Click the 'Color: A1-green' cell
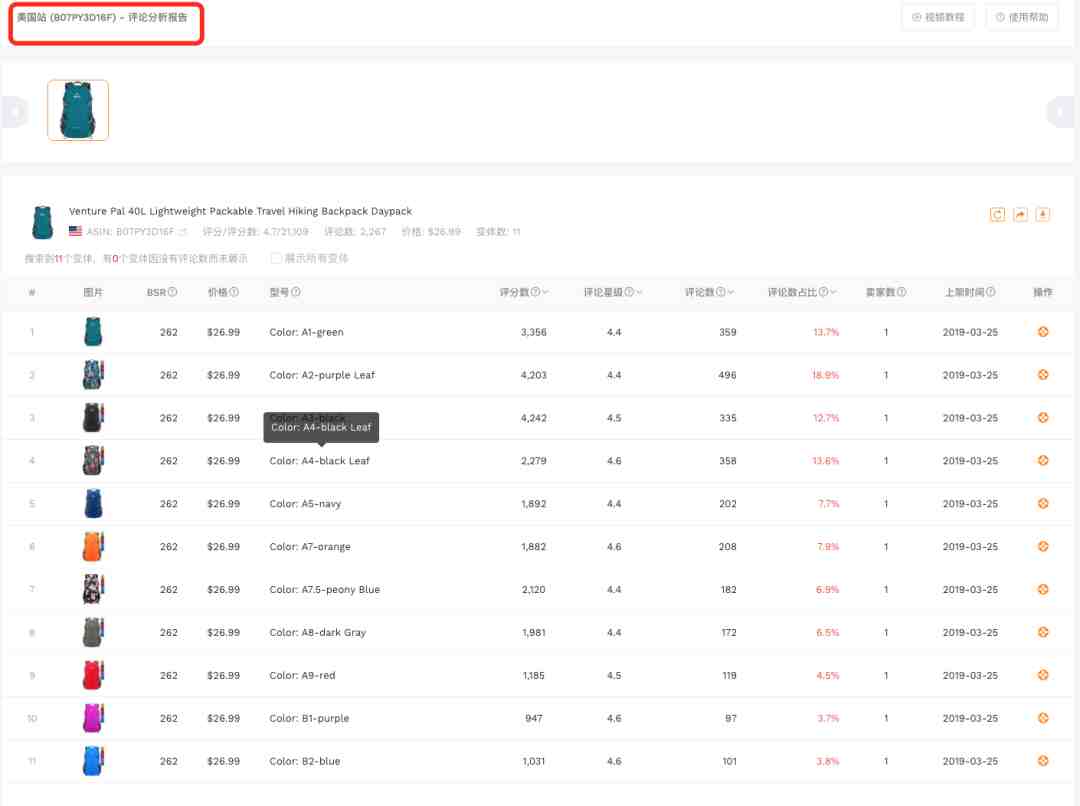1080x806 pixels. pyautogui.click(x=307, y=332)
